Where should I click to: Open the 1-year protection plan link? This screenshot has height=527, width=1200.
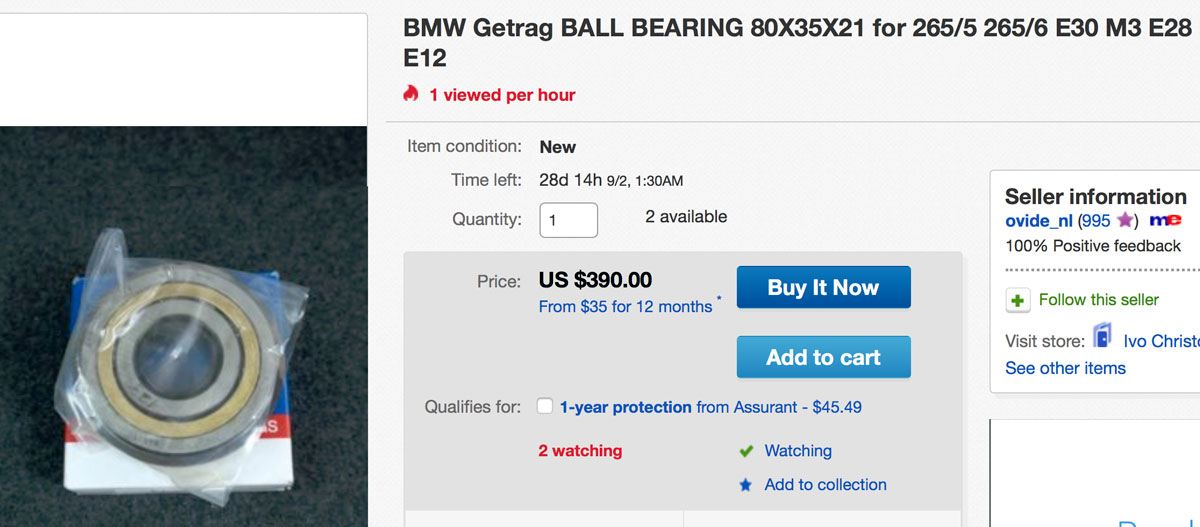pyautogui.click(x=625, y=407)
